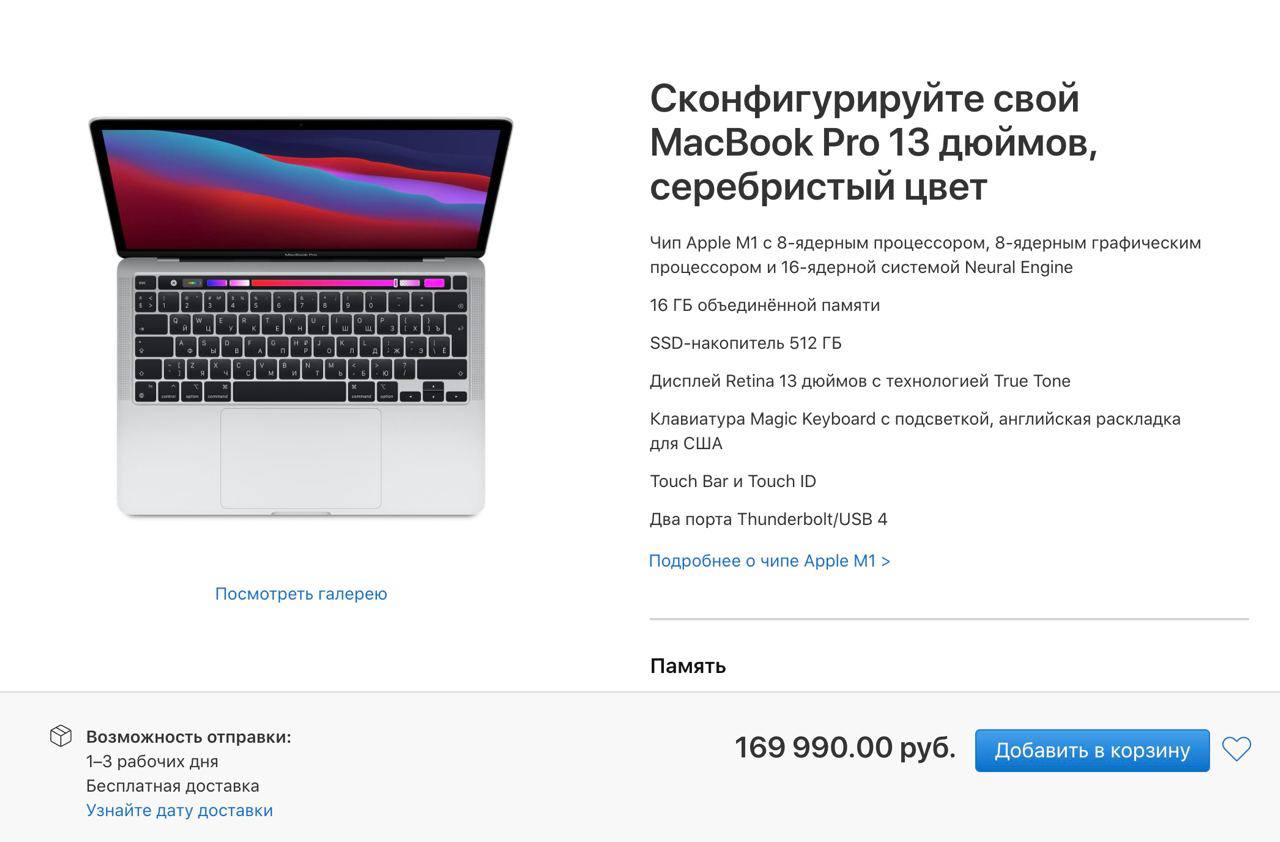This screenshot has width=1280, height=842.
Task: Click the 169 990.00 руб. price
Action: click(x=845, y=747)
